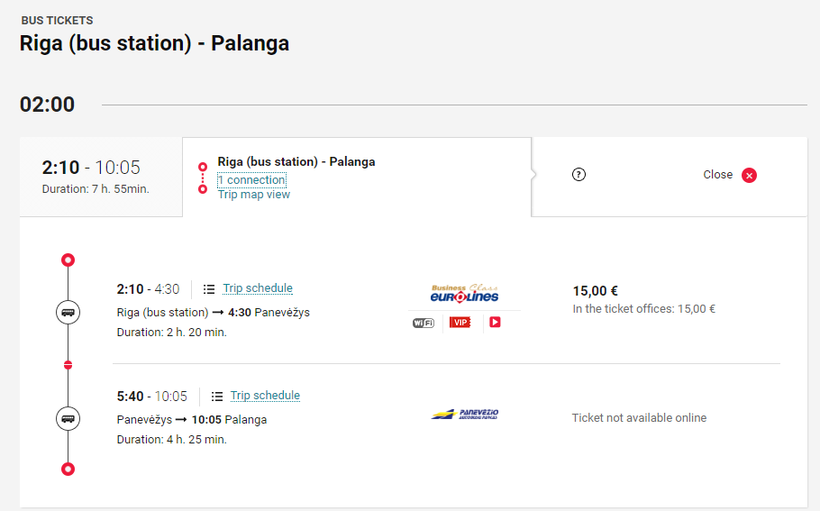
Task: Click the top red departure stop marker
Action: [68, 260]
